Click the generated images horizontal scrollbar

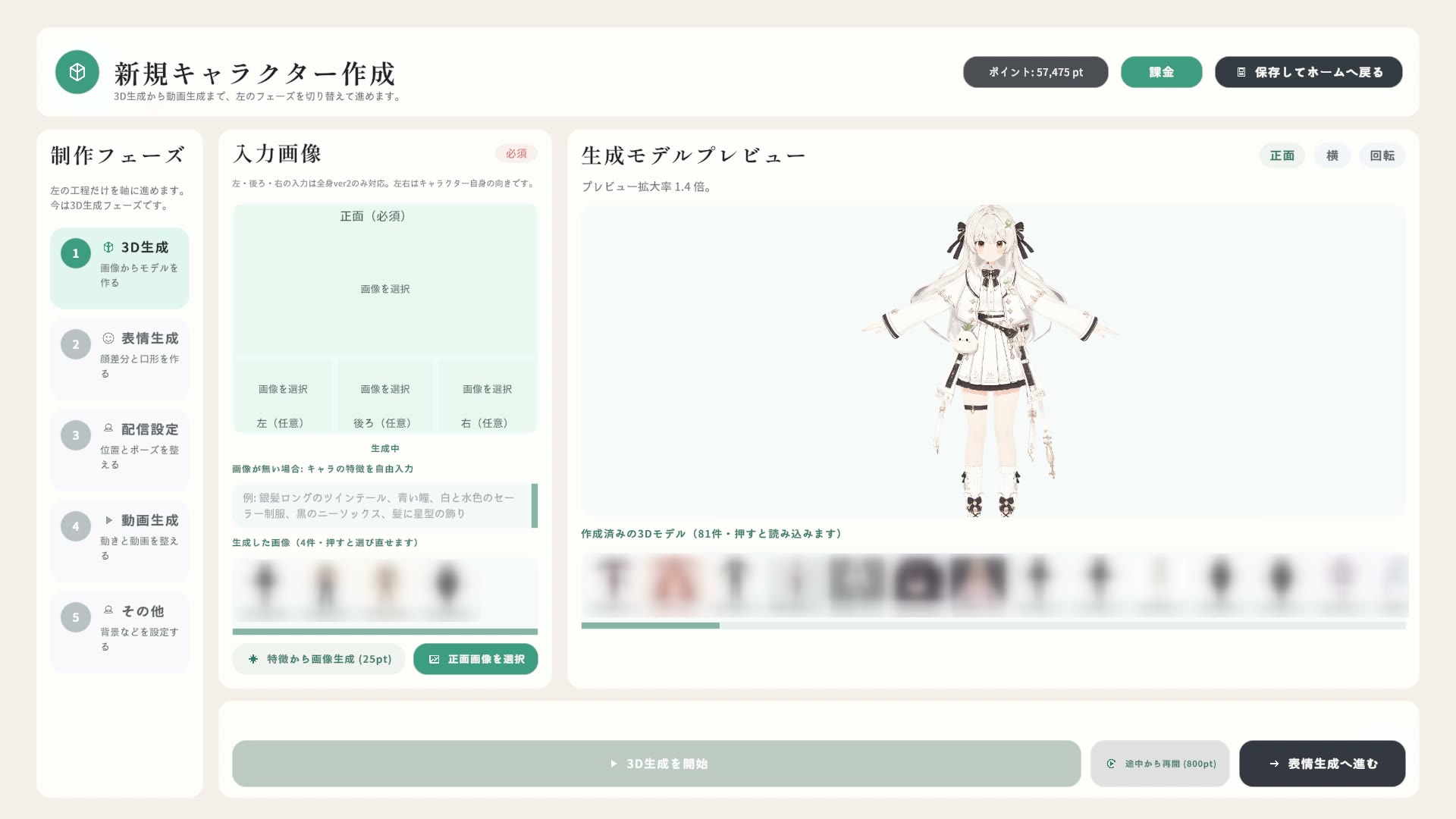385,632
